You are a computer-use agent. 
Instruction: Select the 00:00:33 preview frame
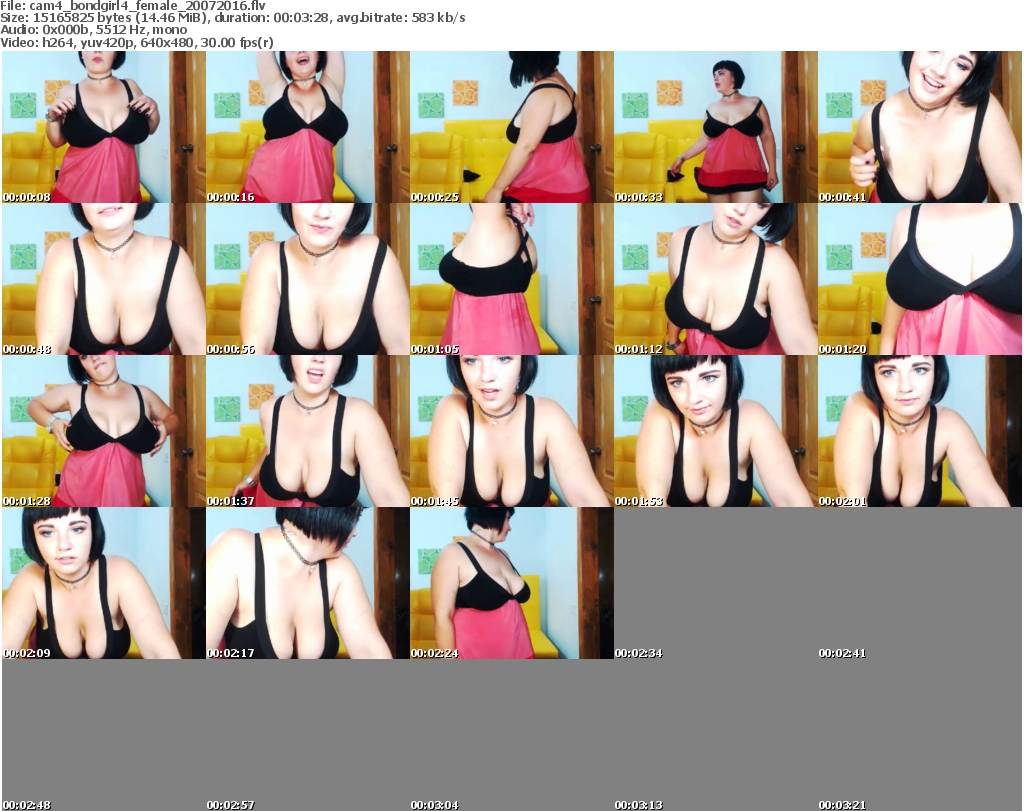[716, 127]
